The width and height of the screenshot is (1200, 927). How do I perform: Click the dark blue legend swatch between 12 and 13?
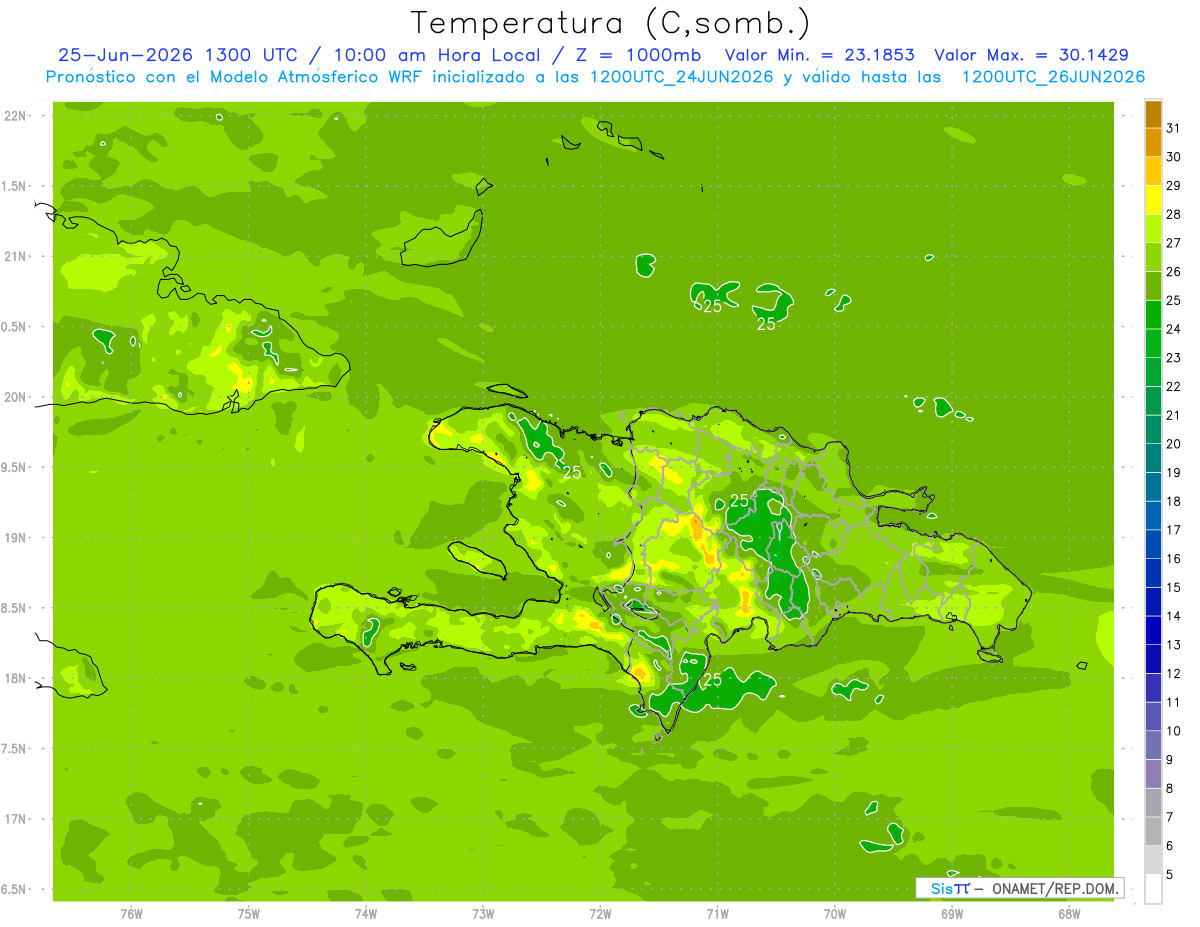click(1153, 659)
